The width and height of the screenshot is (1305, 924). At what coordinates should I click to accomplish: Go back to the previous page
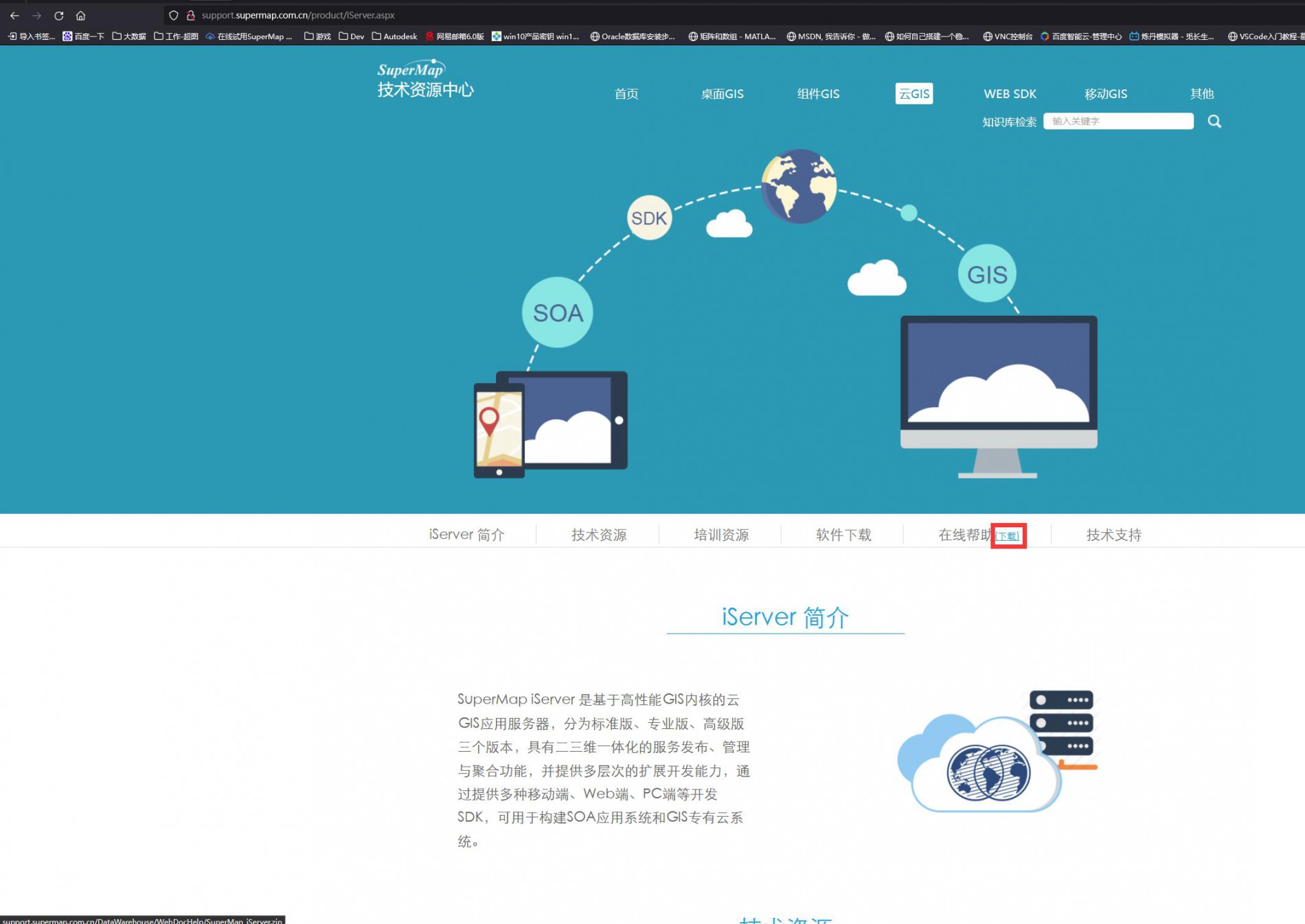(14, 15)
